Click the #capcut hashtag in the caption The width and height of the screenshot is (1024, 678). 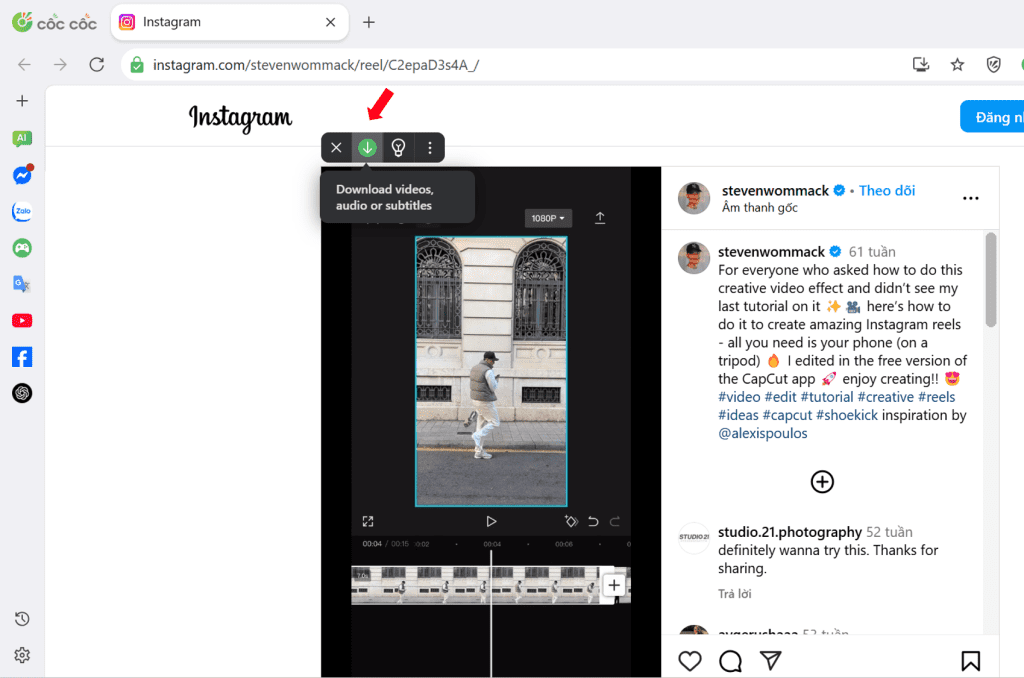coord(788,414)
